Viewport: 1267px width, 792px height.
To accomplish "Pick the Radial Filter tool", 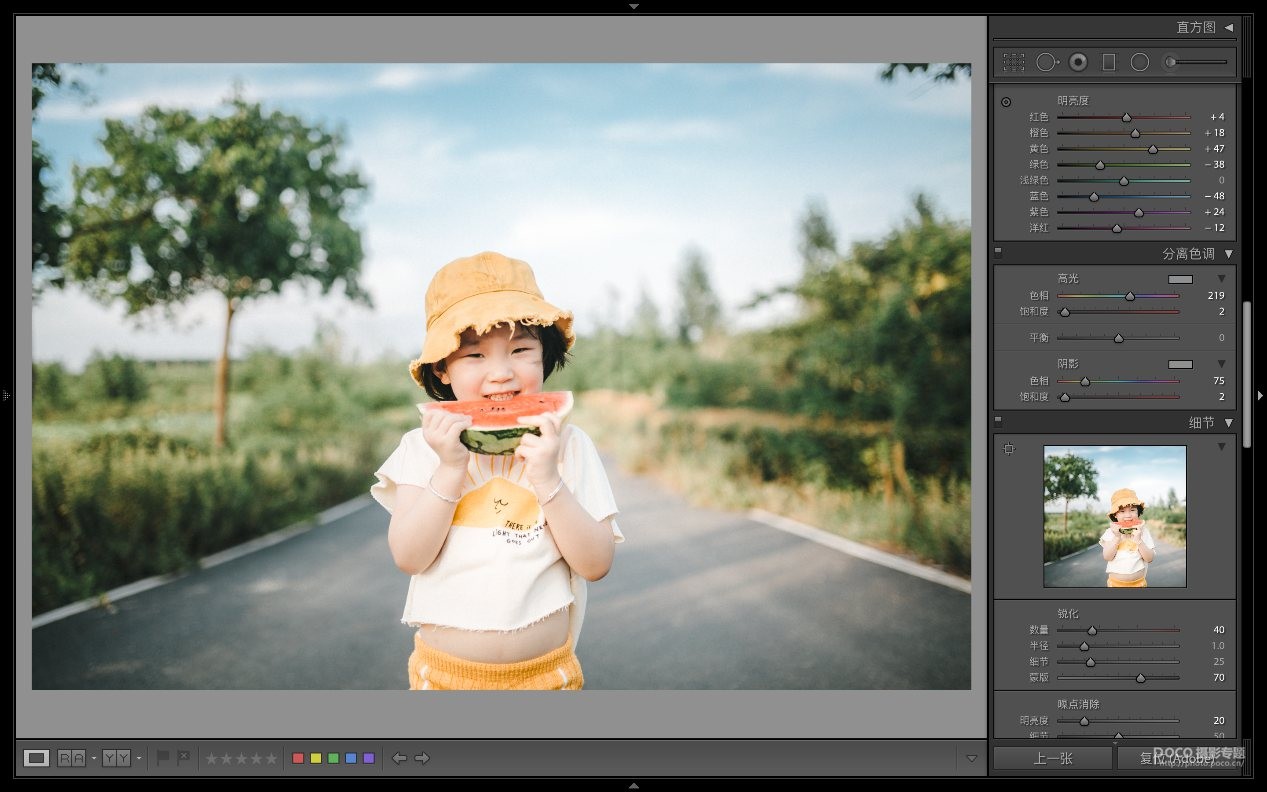I will tap(1139, 62).
